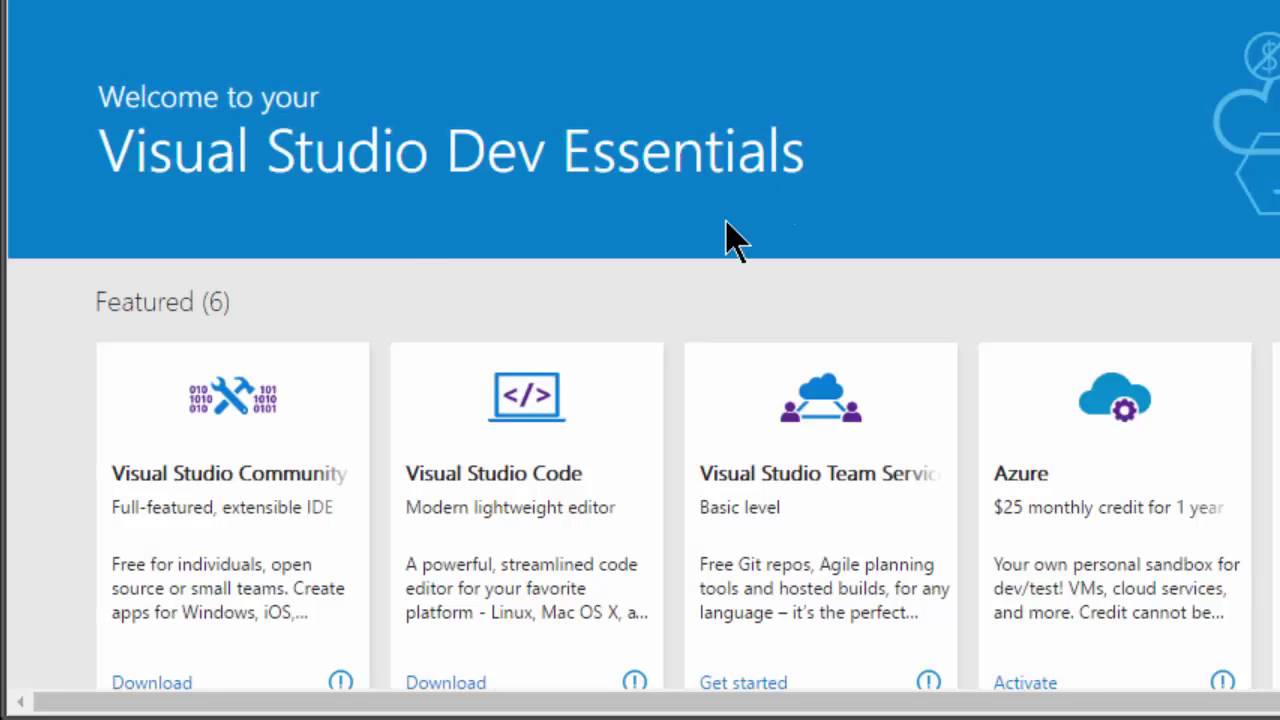The height and width of the screenshot is (720, 1280).
Task: Download Visual Studio Code
Action: click(446, 683)
